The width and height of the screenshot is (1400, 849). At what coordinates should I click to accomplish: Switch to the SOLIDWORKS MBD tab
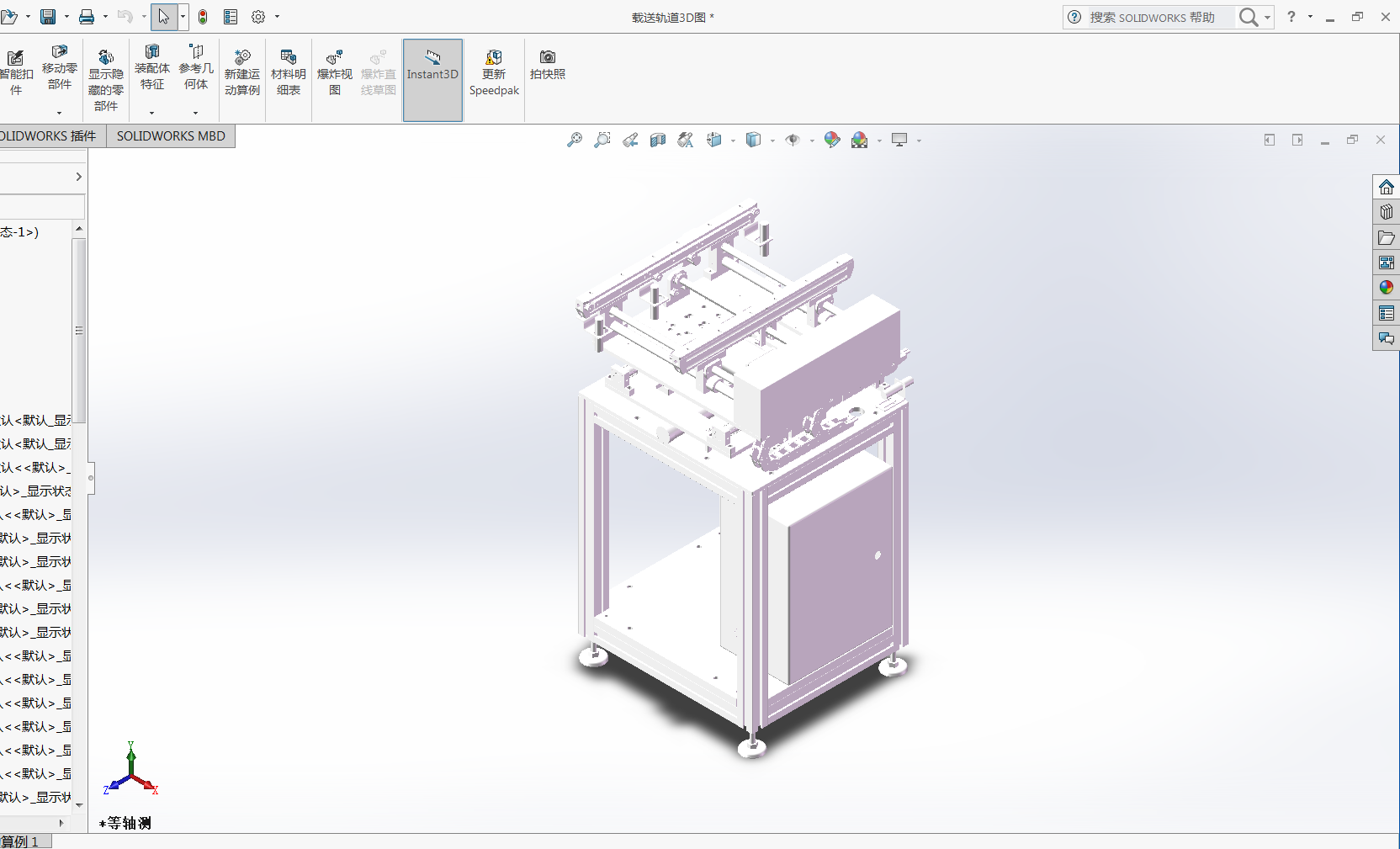[x=171, y=135]
